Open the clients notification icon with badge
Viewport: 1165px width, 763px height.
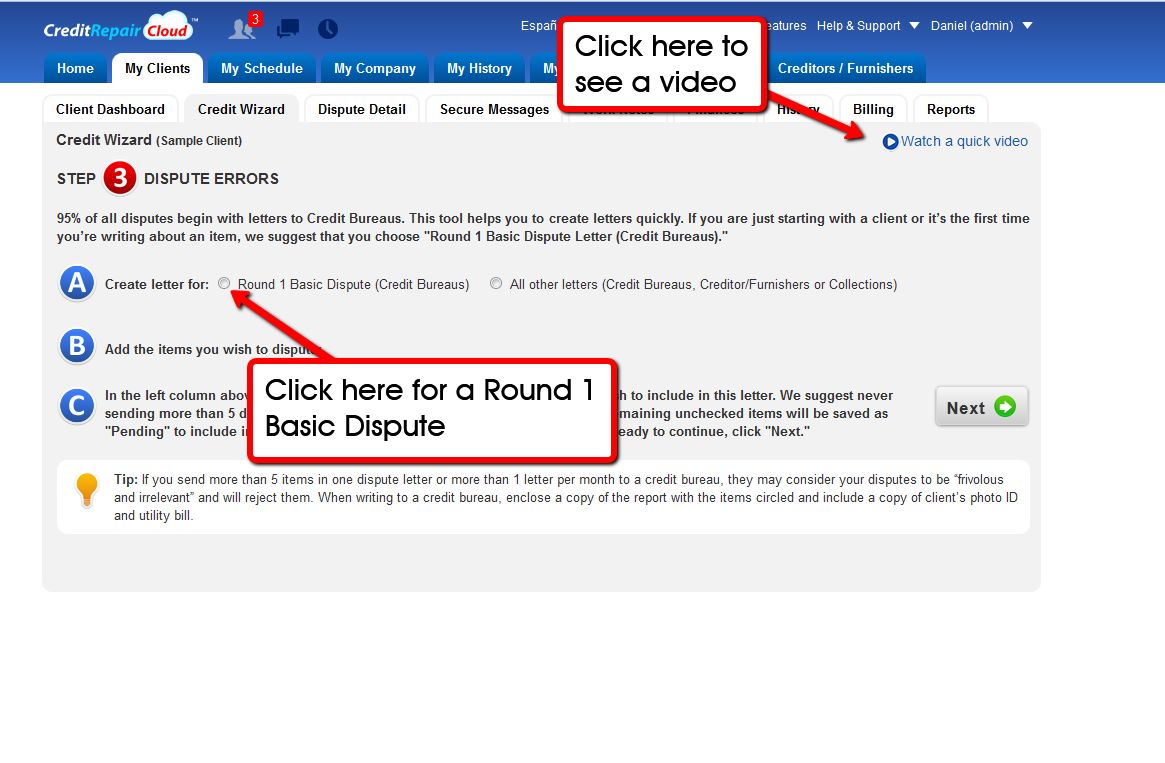pyautogui.click(x=244, y=27)
